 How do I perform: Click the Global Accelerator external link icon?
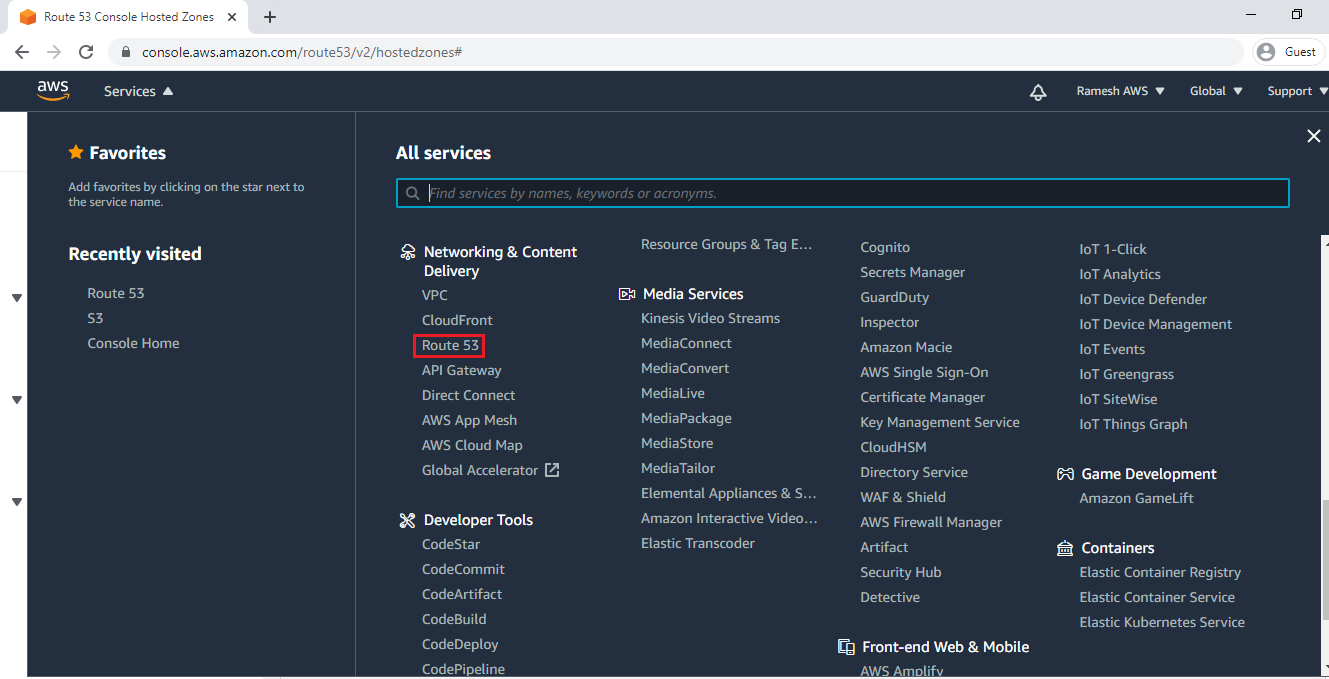(552, 470)
